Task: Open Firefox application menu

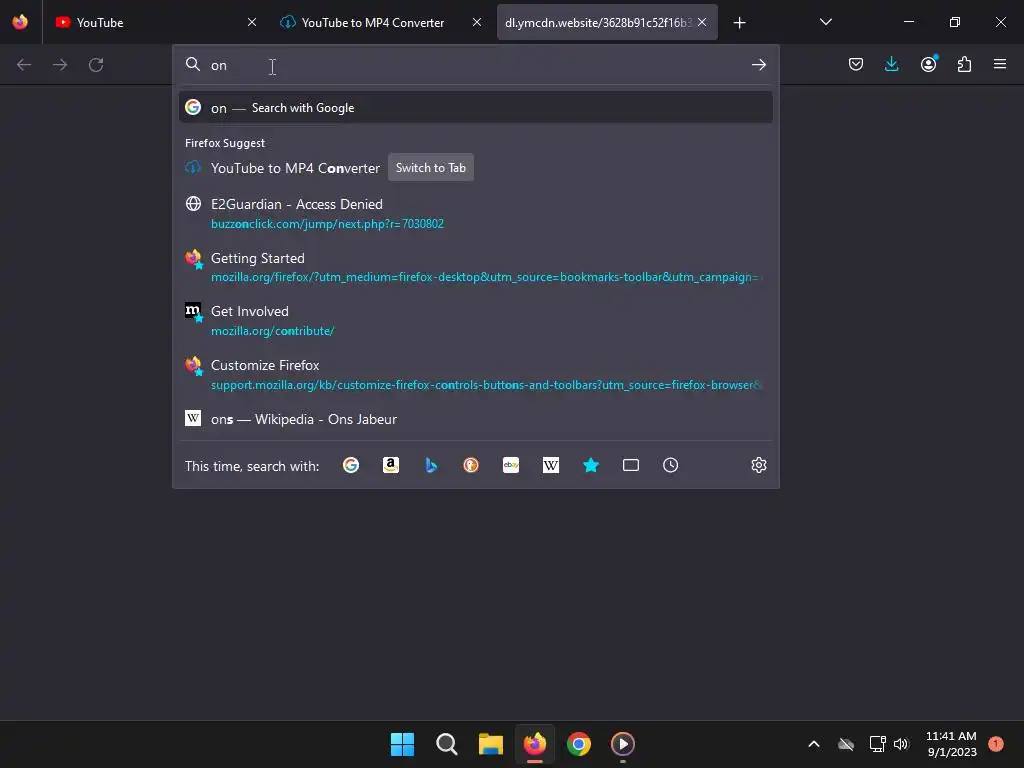Action: tap(1000, 64)
